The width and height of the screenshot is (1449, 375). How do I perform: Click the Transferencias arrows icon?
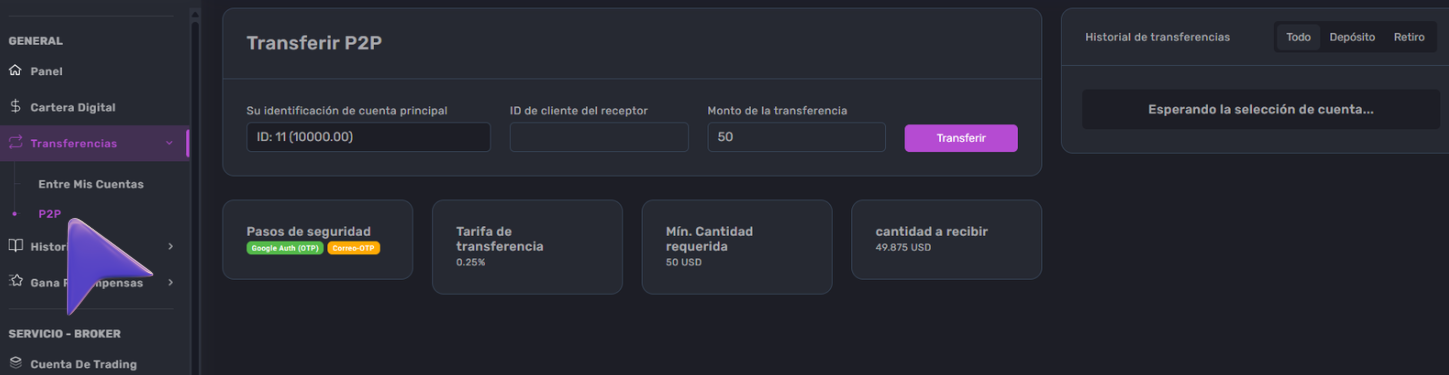pyautogui.click(x=15, y=143)
